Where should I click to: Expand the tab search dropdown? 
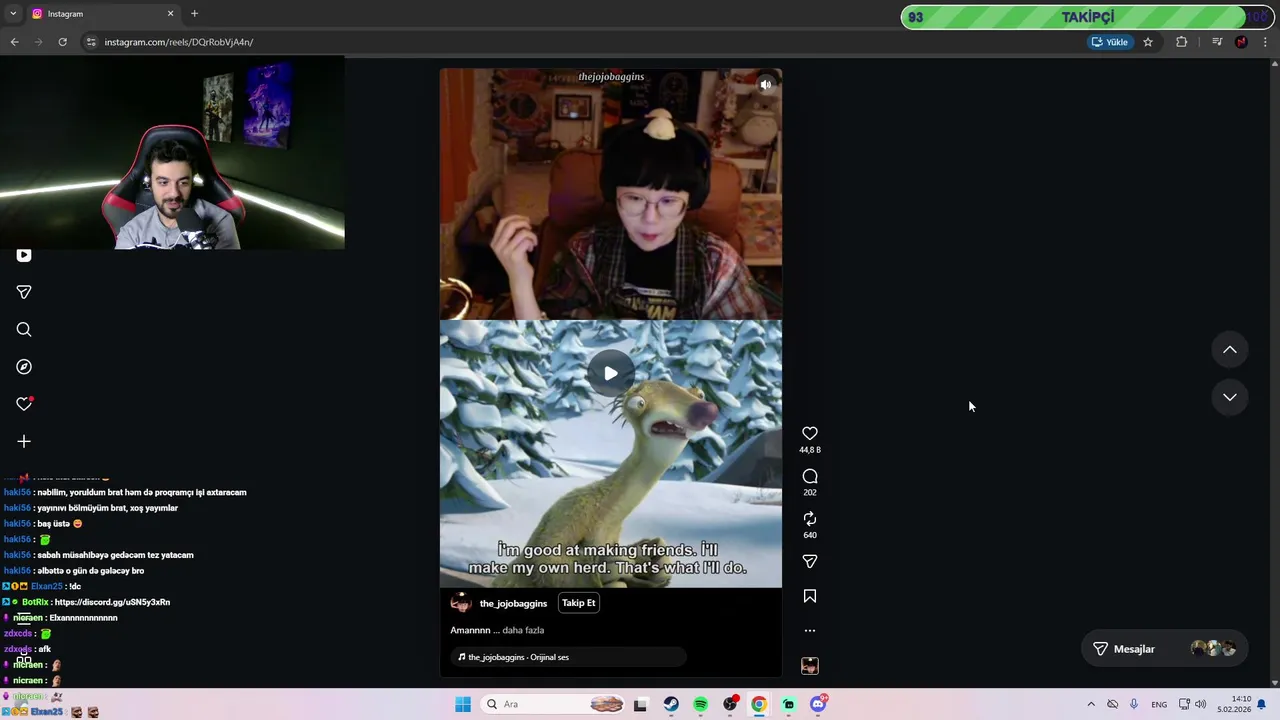click(x=13, y=14)
